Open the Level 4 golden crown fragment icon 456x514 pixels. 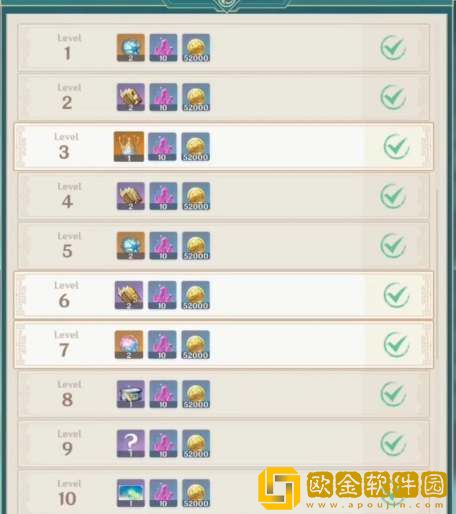(131, 196)
